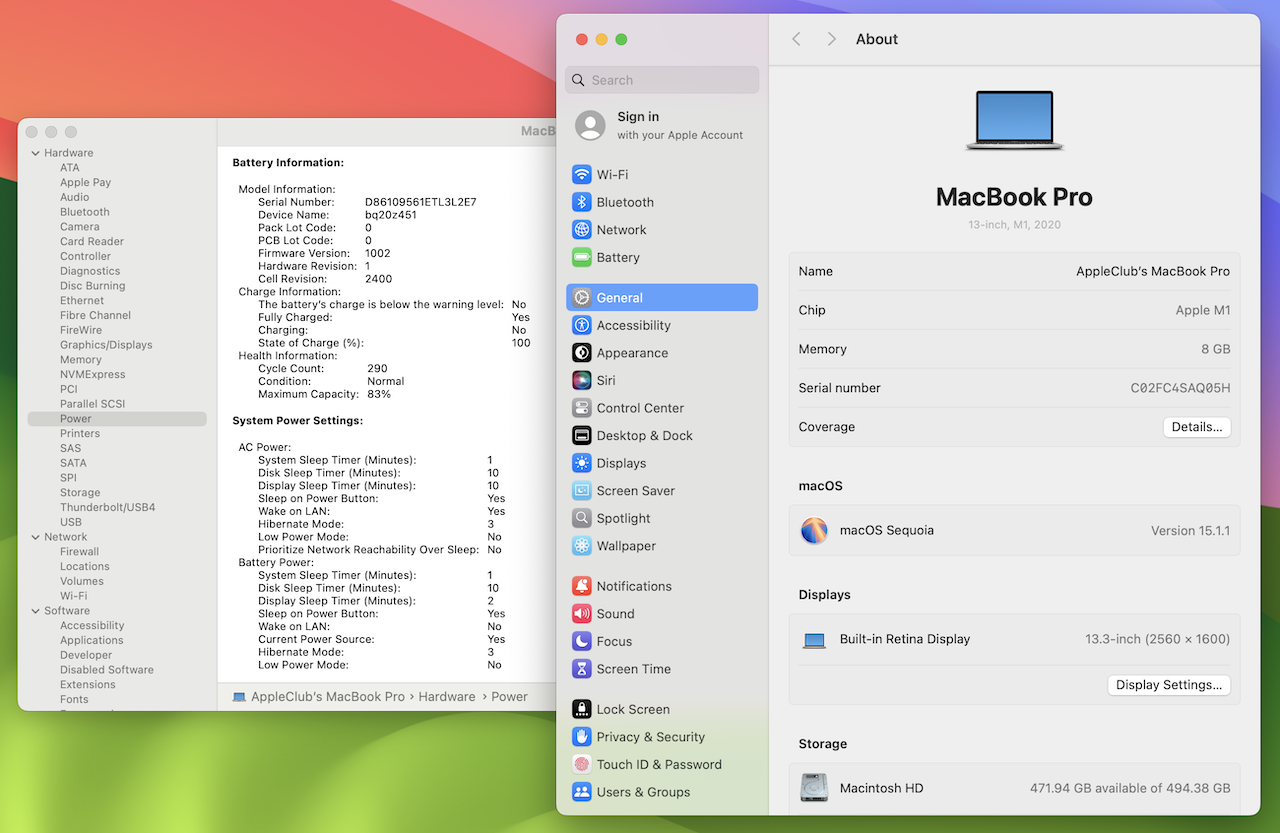Open the Screen Saver icon
1280x833 pixels.
(582, 490)
